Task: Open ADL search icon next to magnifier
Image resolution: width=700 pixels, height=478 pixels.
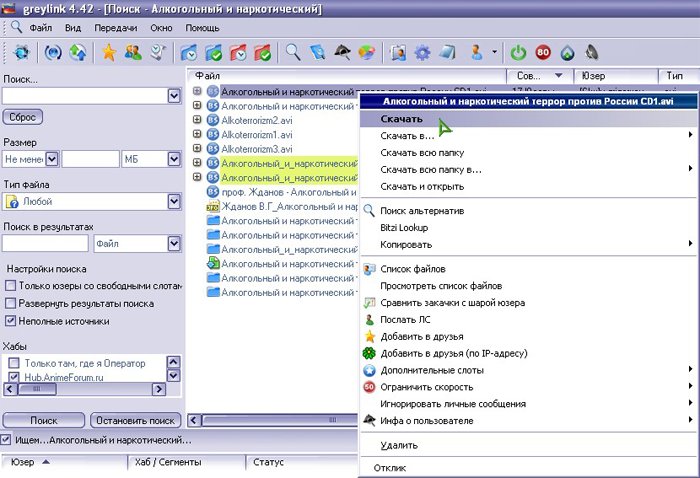Action: click(x=318, y=53)
